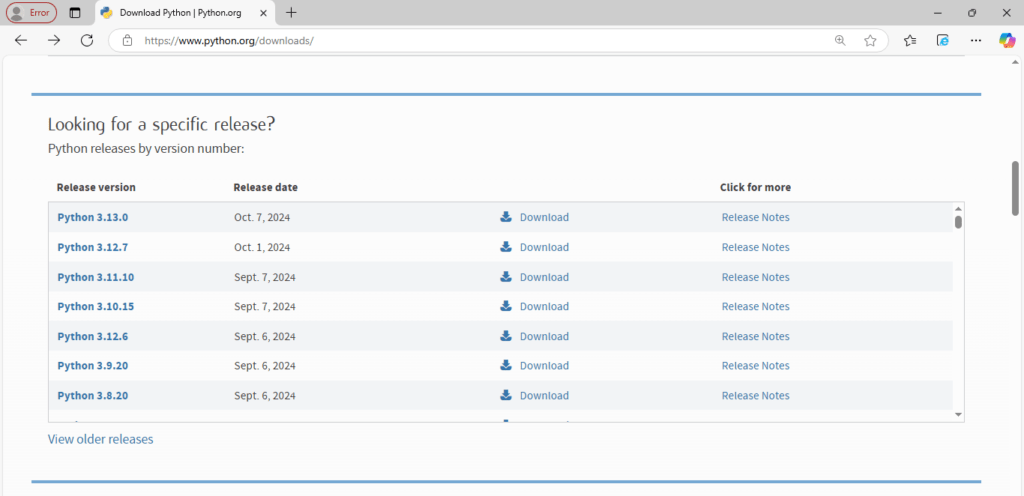Screen dimensions: 1024x496
Task: Click Download text link for Python 3.11.10
Action: point(544,277)
